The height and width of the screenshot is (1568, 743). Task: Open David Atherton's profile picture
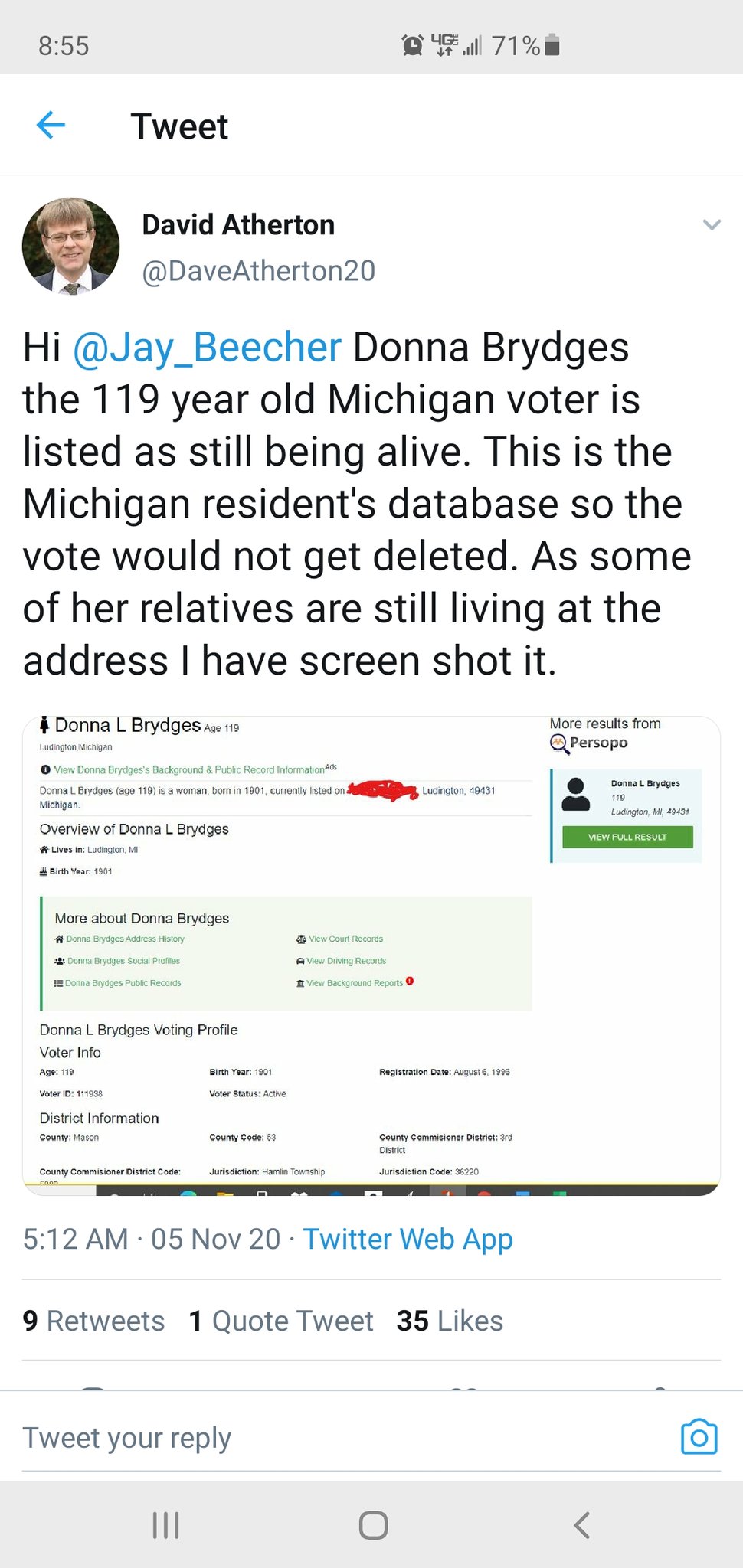click(70, 247)
